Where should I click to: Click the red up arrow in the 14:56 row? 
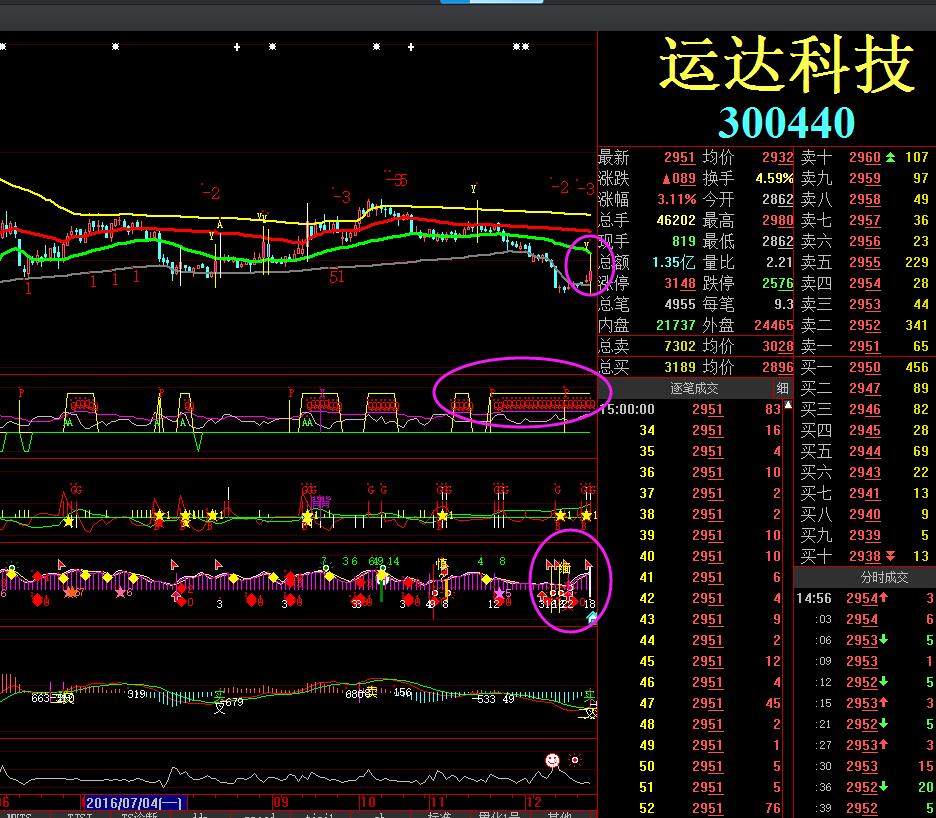pos(883,598)
